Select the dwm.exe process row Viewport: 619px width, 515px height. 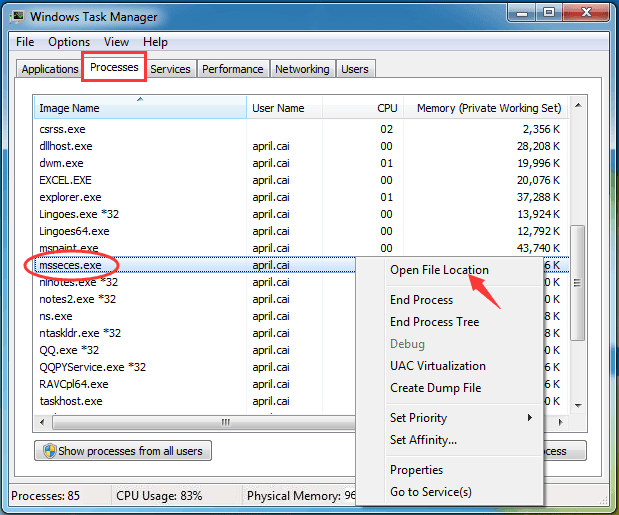pos(301,163)
